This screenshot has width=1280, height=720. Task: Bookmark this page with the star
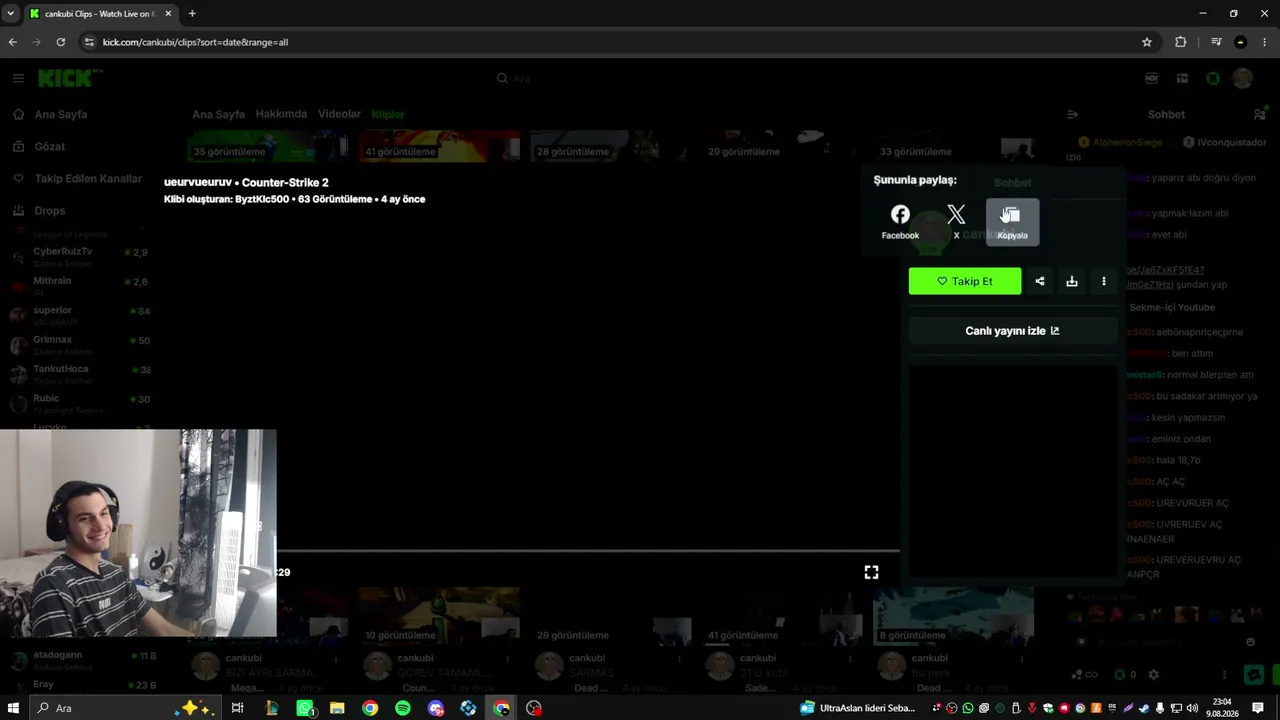[x=1147, y=42]
